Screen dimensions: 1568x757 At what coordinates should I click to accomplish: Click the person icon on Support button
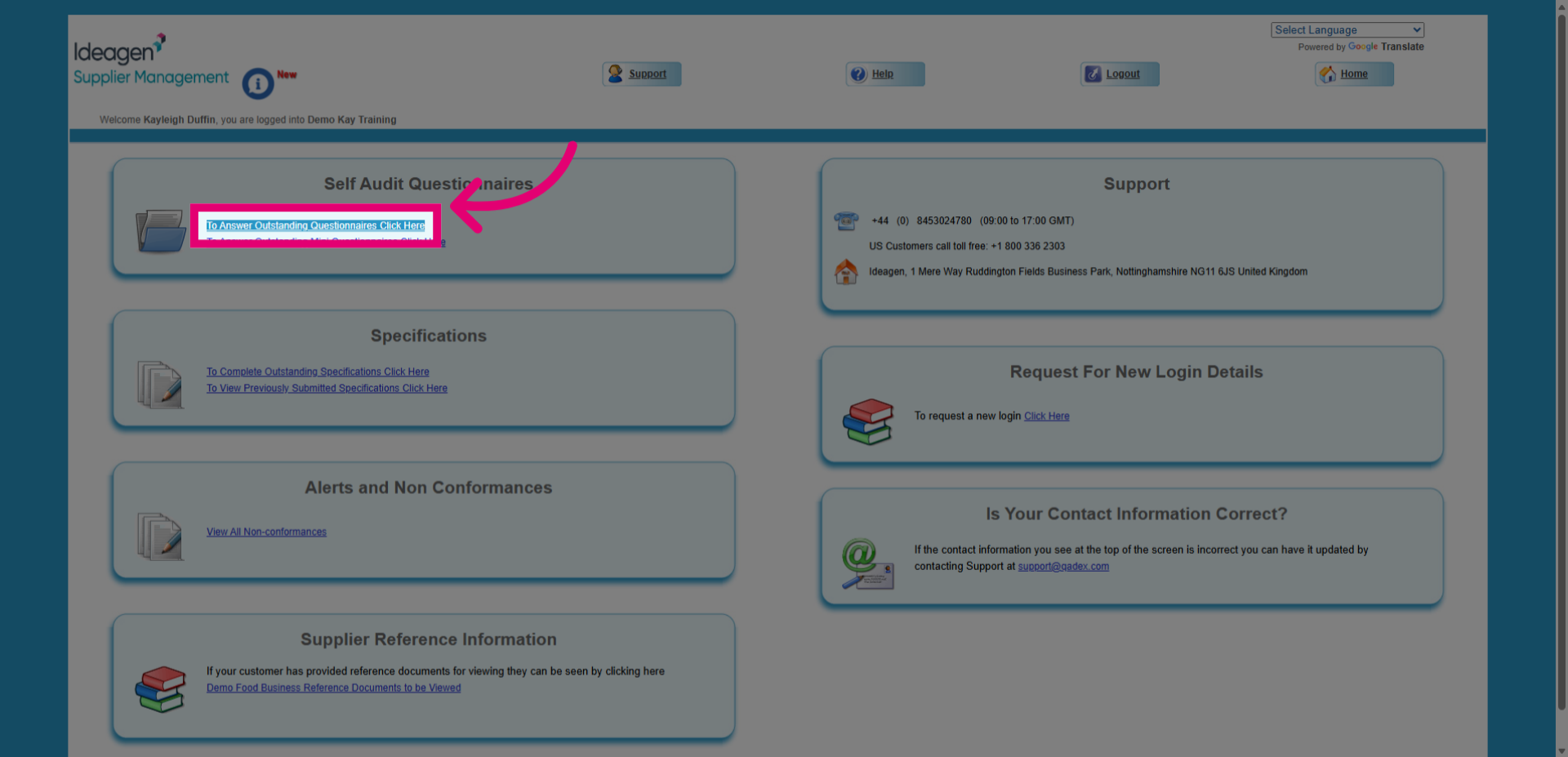[615, 73]
